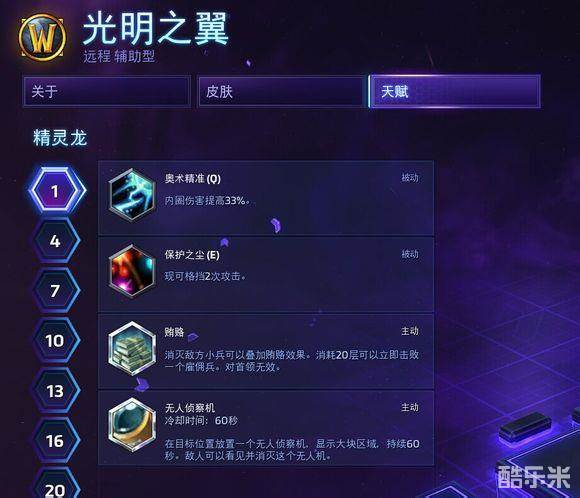Click the 贿赂 talent description text
The width and height of the screenshot is (580, 498).
[x=291, y=361]
